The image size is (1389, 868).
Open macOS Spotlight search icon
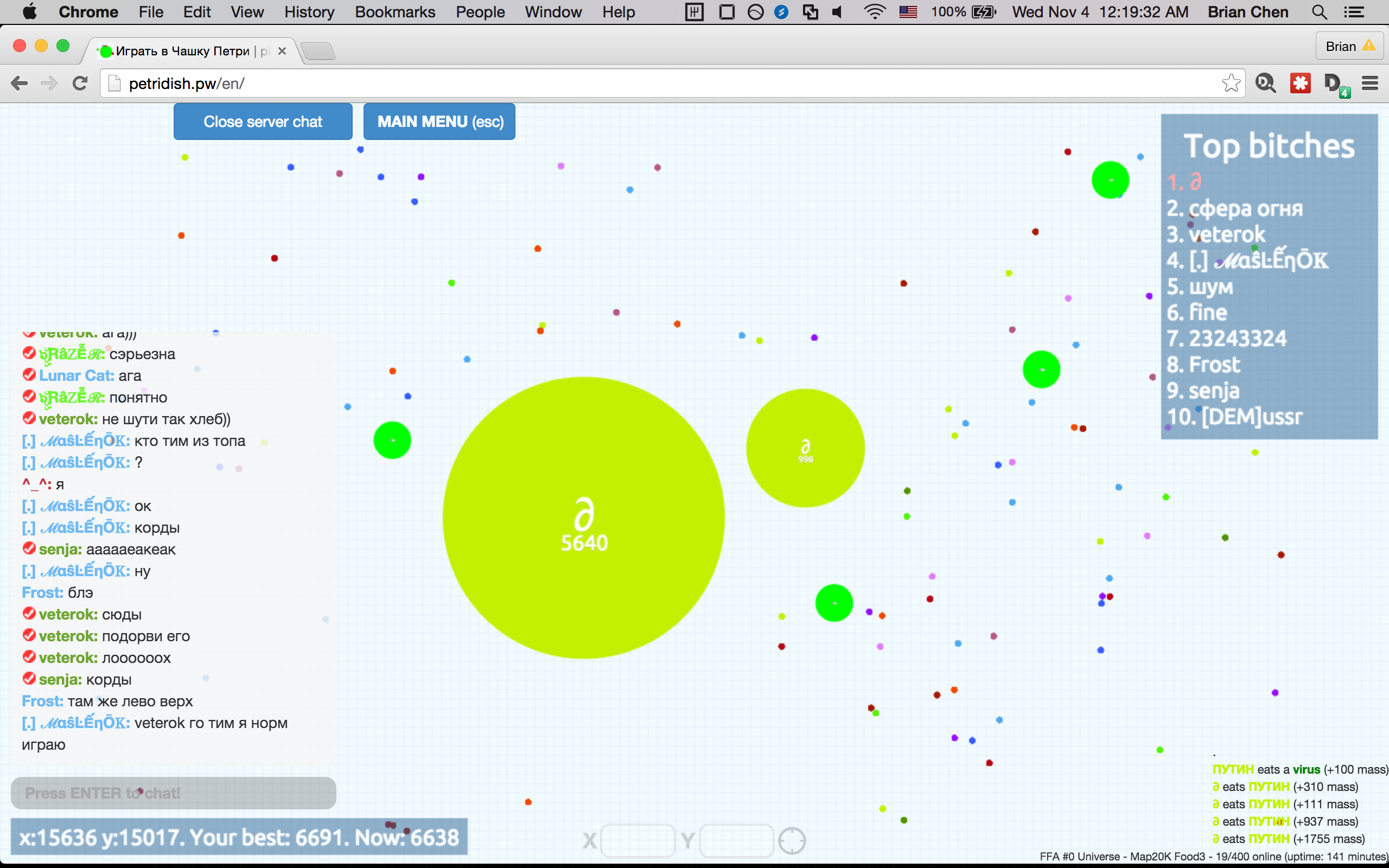(x=1320, y=12)
